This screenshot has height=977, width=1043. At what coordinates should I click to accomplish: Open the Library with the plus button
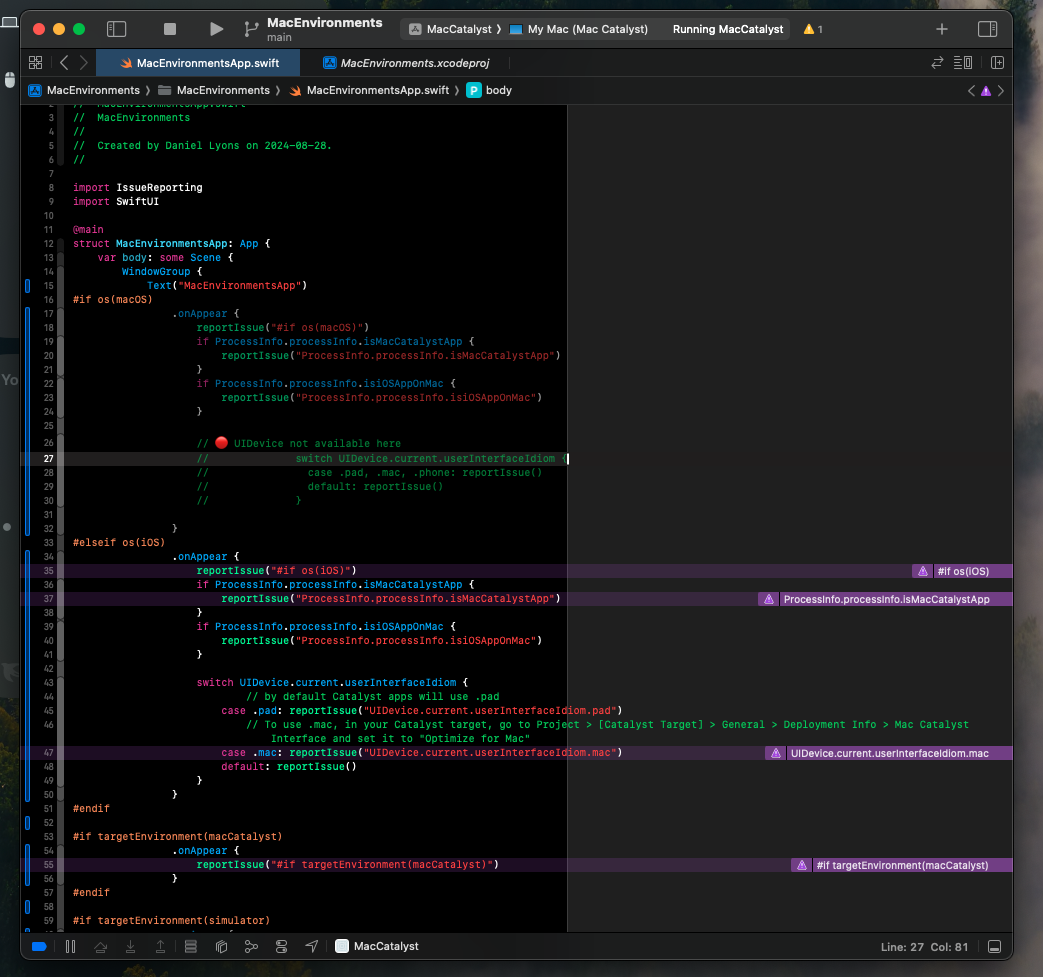point(942,29)
